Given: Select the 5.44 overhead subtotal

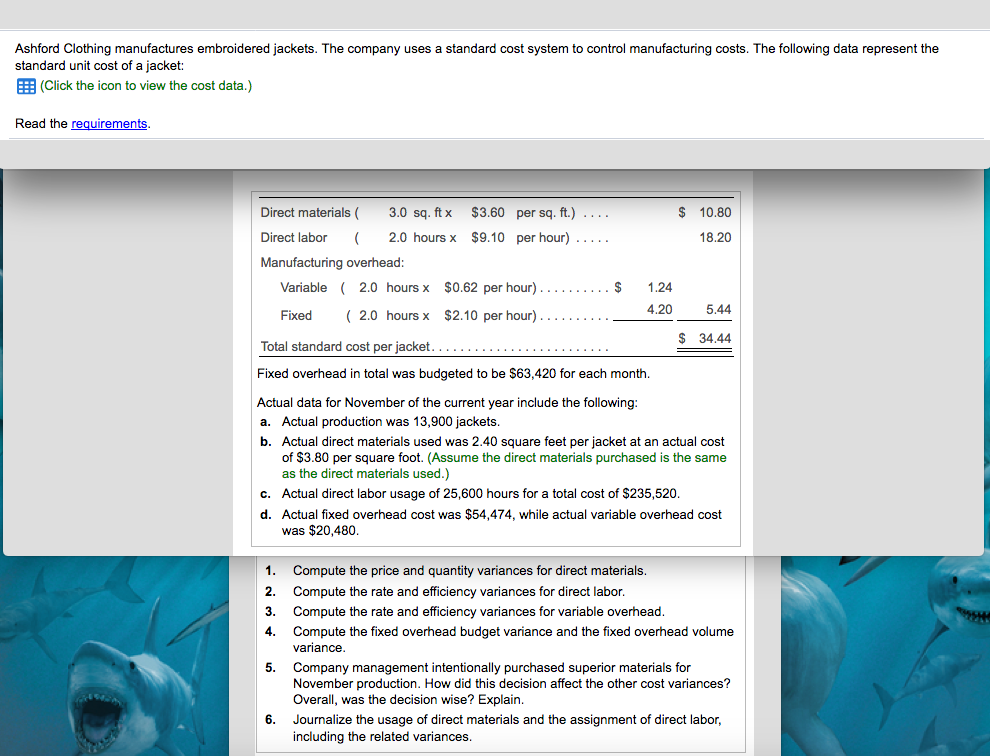Looking at the screenshot, I should click(719, 310).
